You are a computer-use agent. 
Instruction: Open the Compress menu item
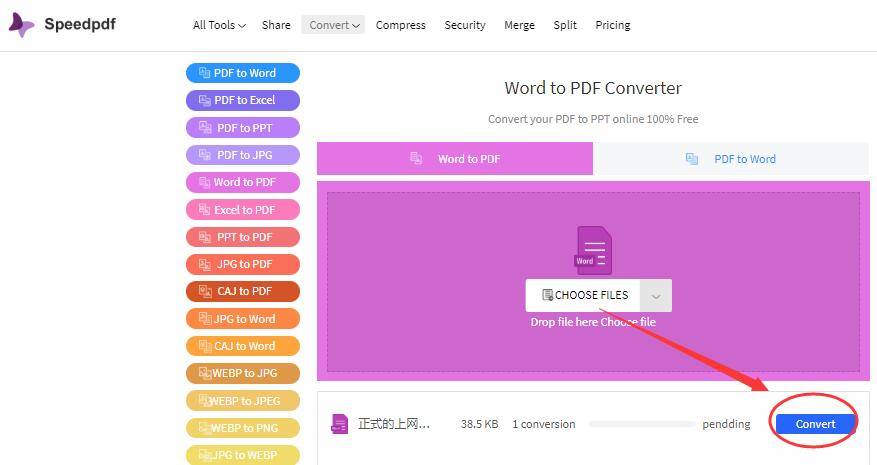tap(400, 25)
